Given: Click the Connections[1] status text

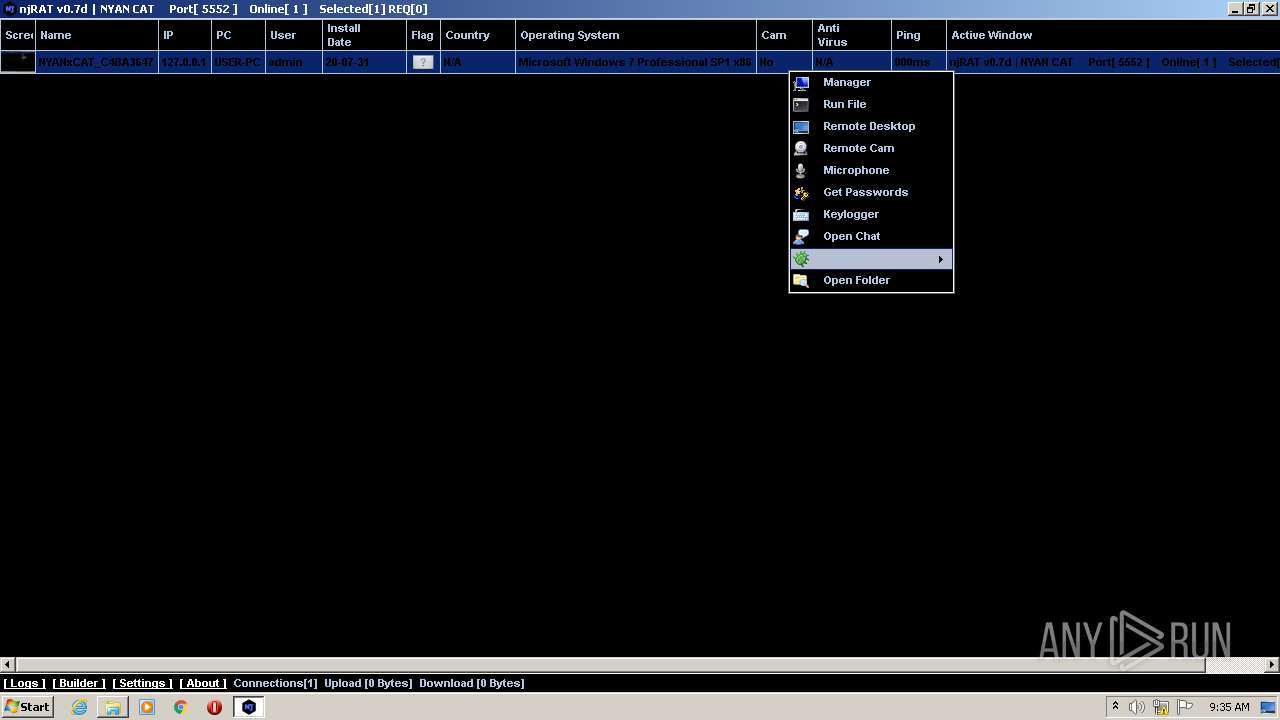Looking at the screenshot, I should [275, 684].
